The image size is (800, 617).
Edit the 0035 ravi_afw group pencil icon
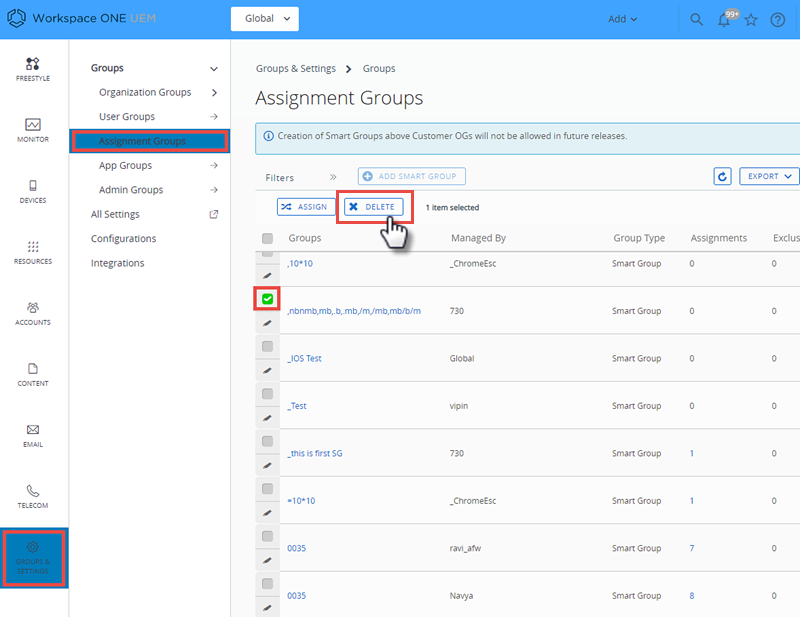(x=267, y=560)
